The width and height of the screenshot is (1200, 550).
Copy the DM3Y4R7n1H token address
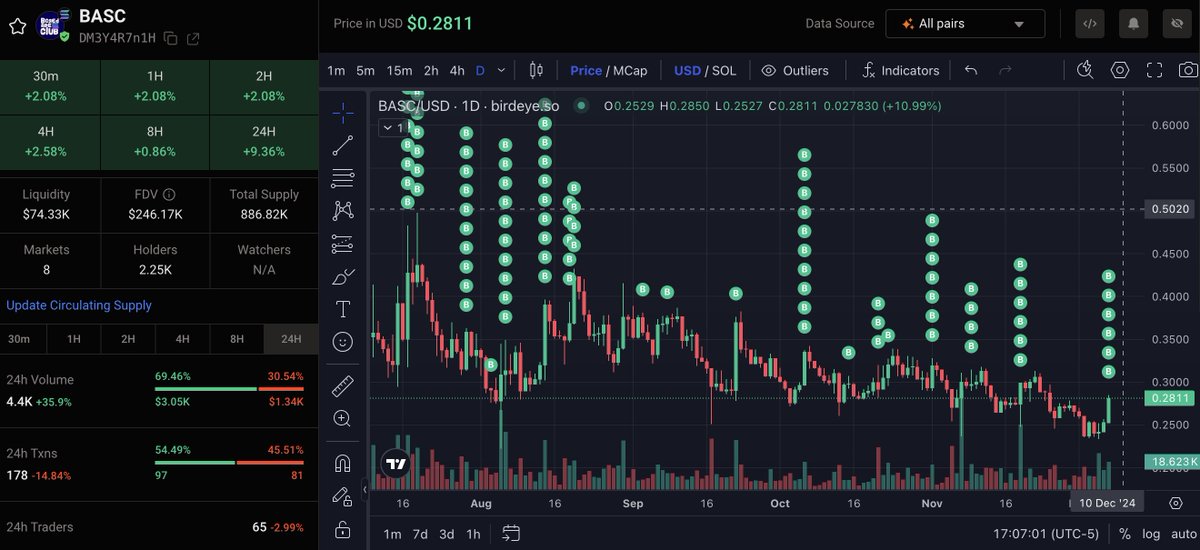tap(171, 38)
